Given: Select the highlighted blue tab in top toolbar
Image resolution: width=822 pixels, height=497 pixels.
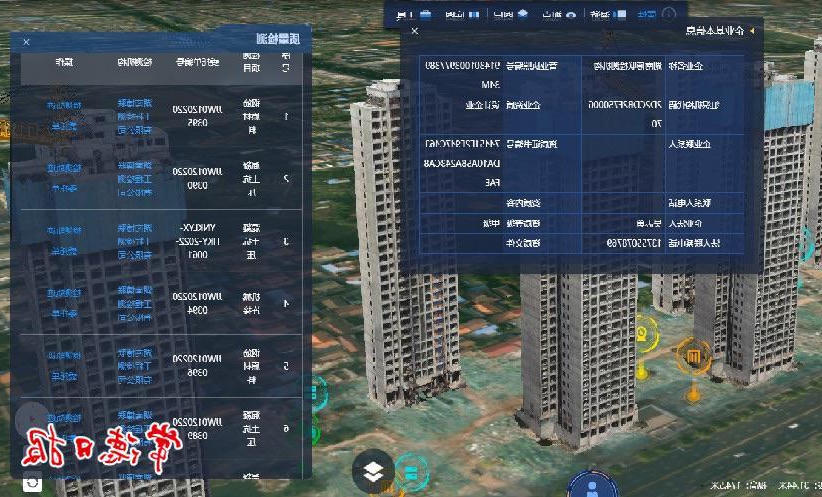Looking at the screenshot, I should (x=646, y=14).
